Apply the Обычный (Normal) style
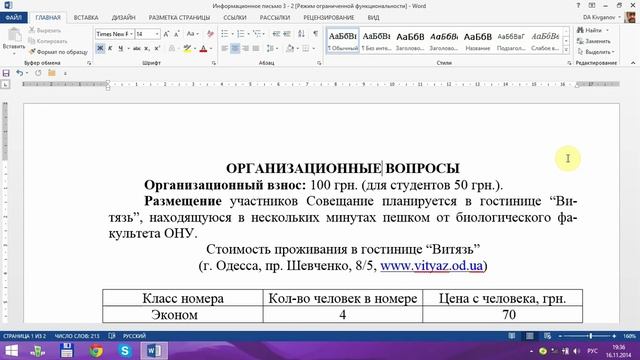This screenshot has height=360, width=640. tap(343, 40)
